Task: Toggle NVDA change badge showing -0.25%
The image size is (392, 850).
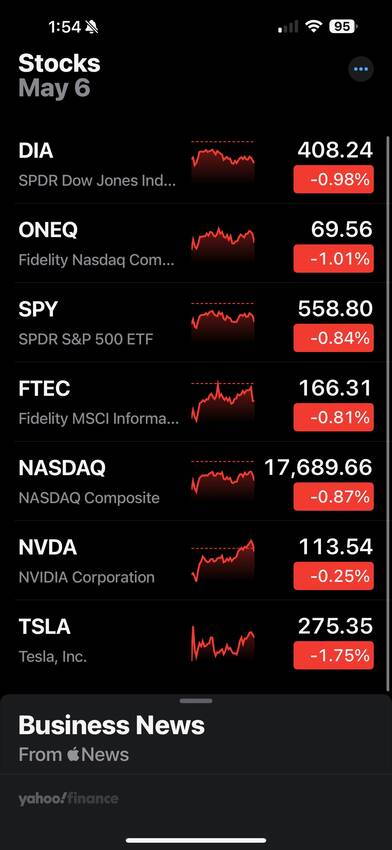Action: point(333,576)
